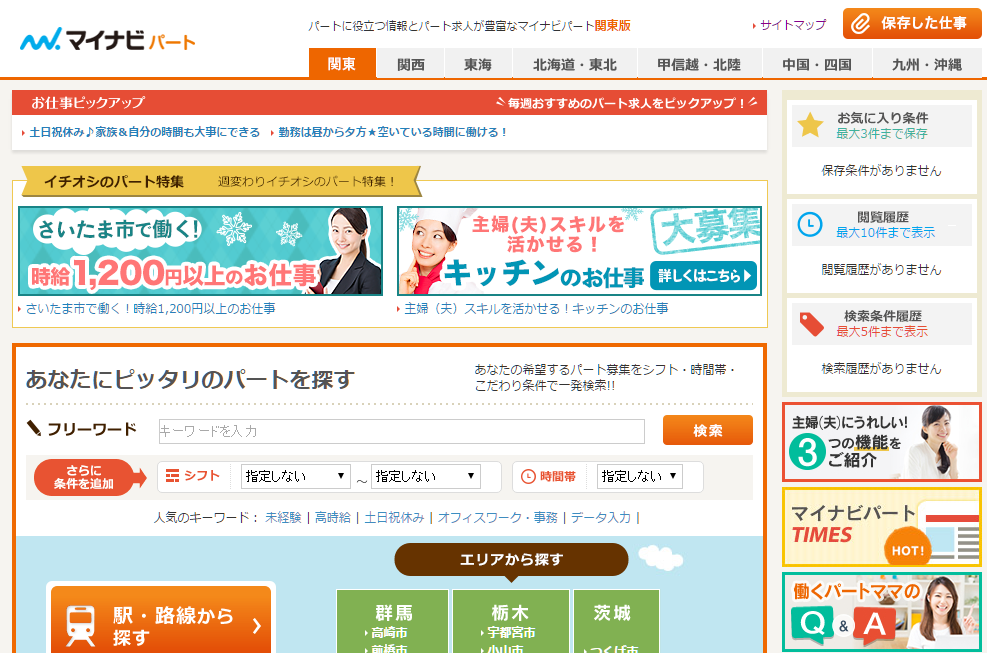Open the マイナビパート TIMES banner

[882, 527]
